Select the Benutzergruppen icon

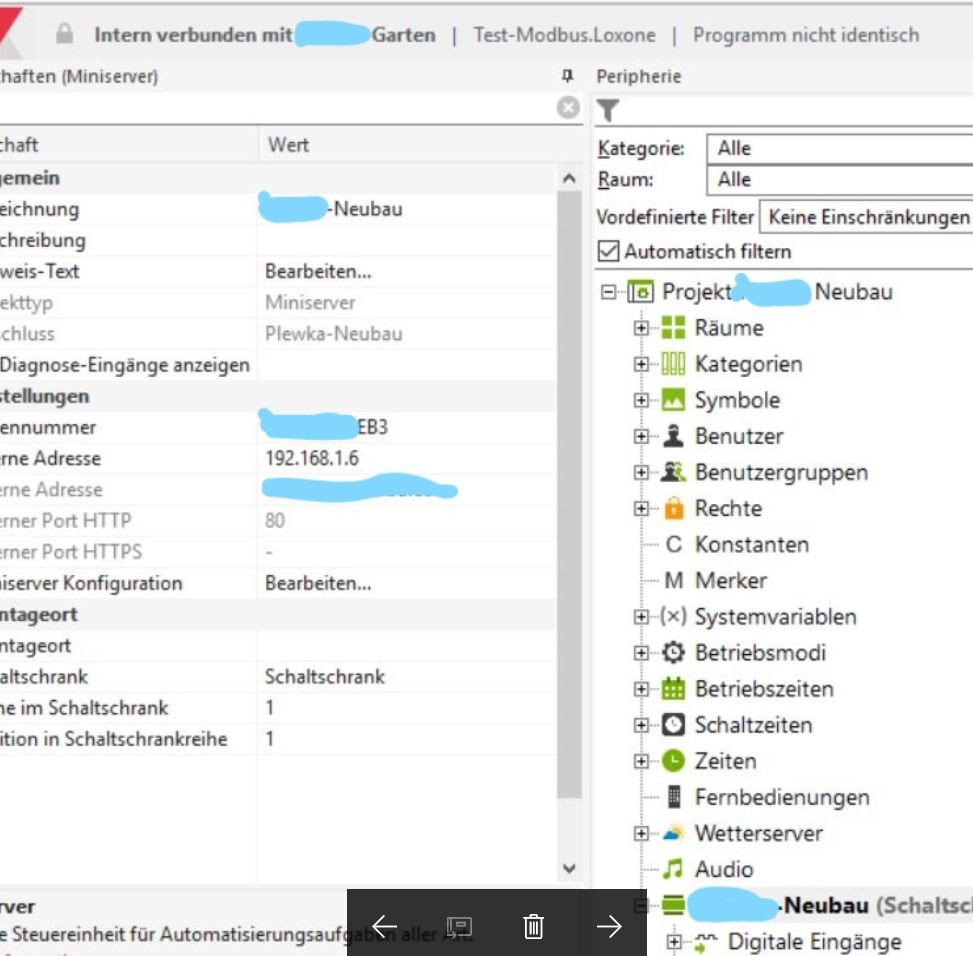coord(673,472)
